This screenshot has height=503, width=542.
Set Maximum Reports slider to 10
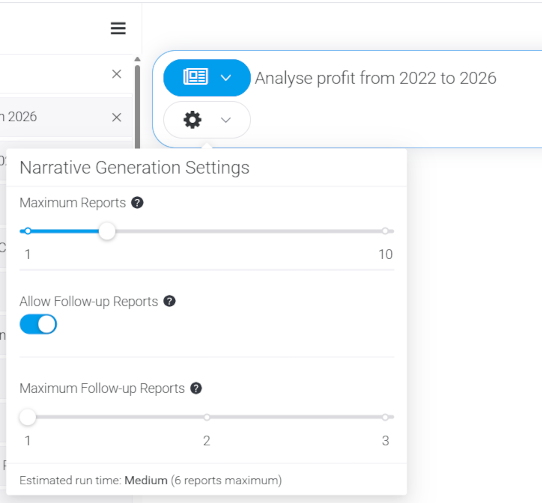coord(385,231)
